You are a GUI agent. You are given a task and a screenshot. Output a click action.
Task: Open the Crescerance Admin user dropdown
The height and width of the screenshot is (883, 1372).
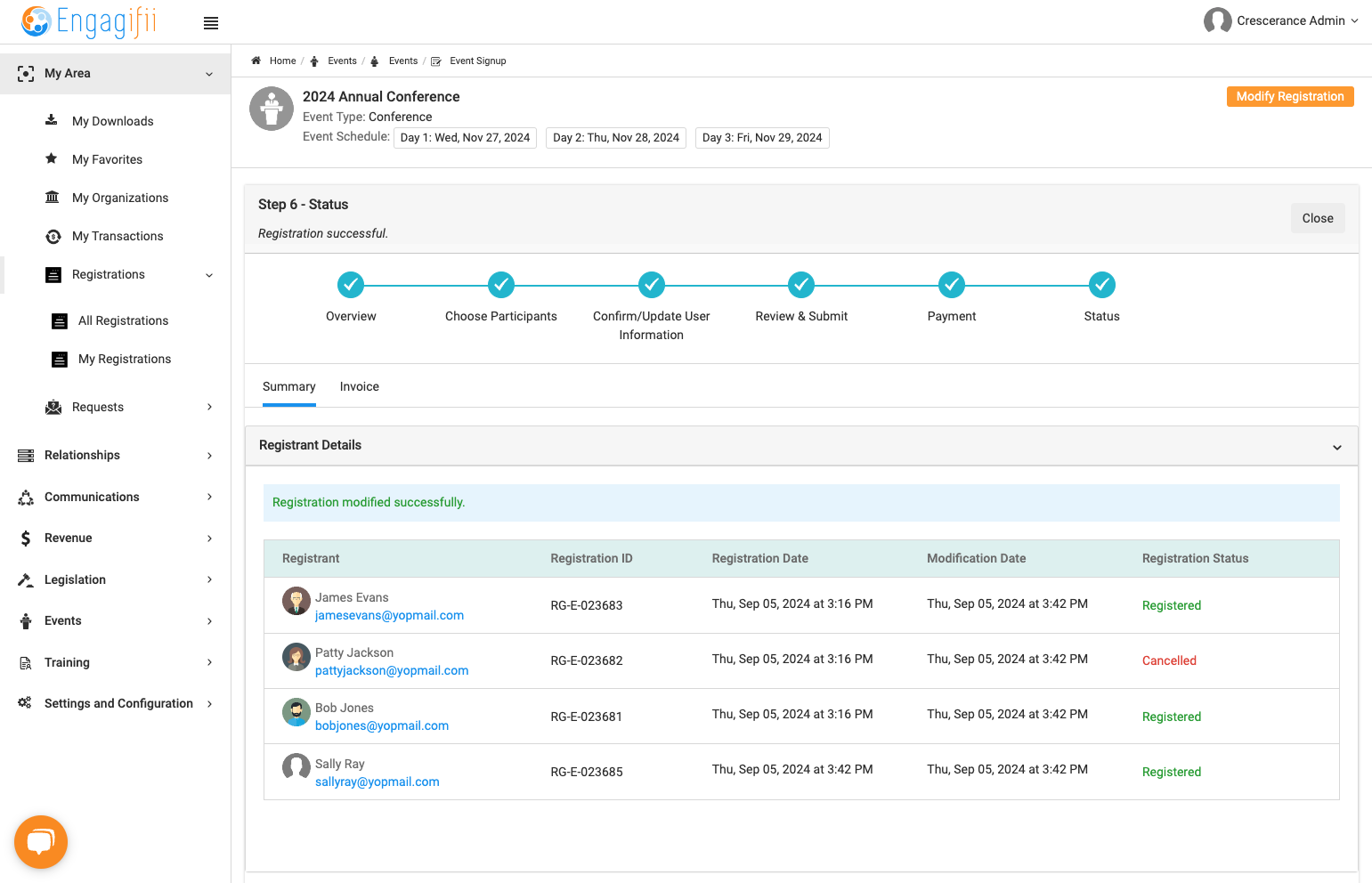point(1354,21)
